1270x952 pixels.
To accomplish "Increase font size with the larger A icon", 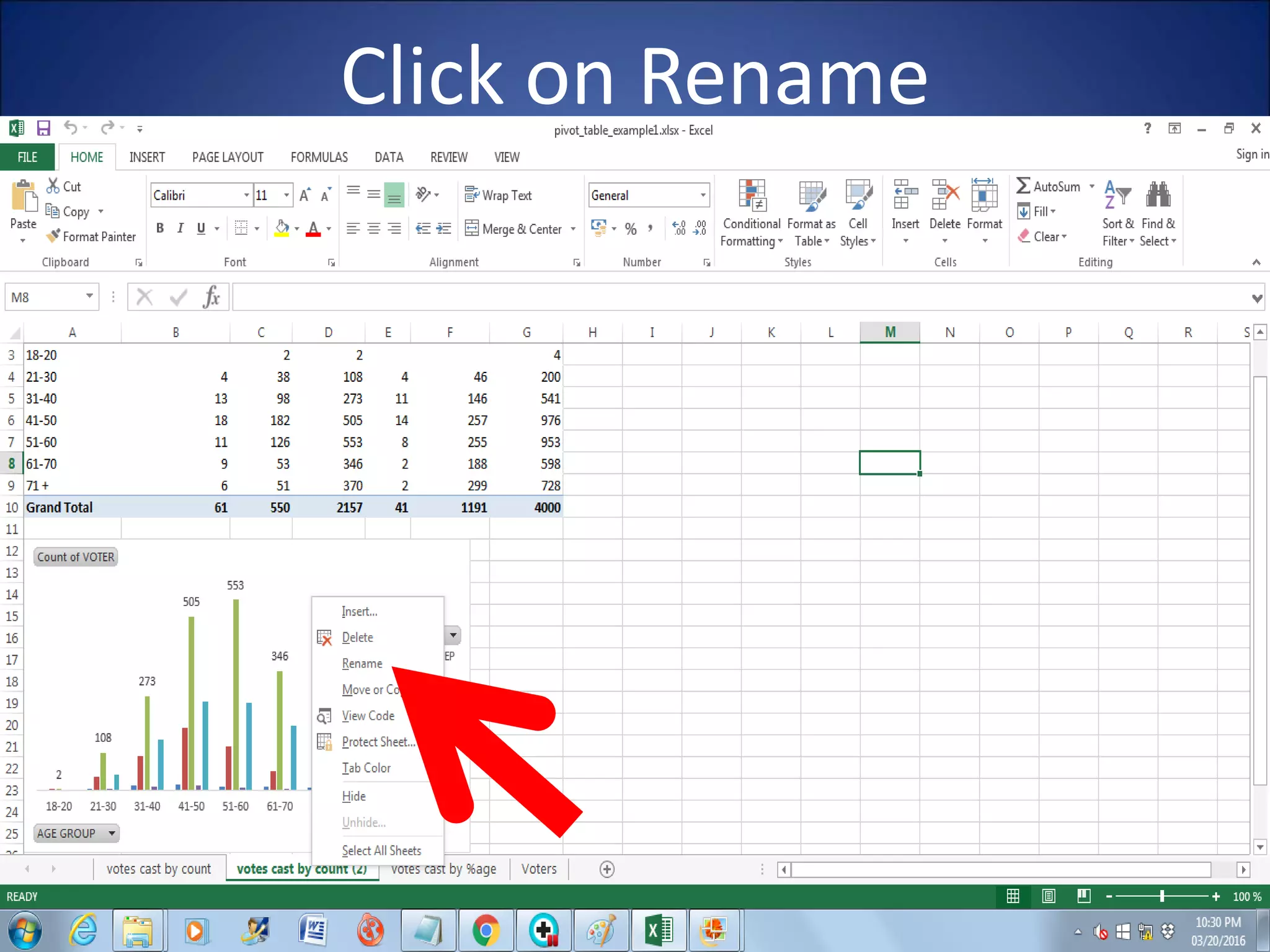I will 304,195.
